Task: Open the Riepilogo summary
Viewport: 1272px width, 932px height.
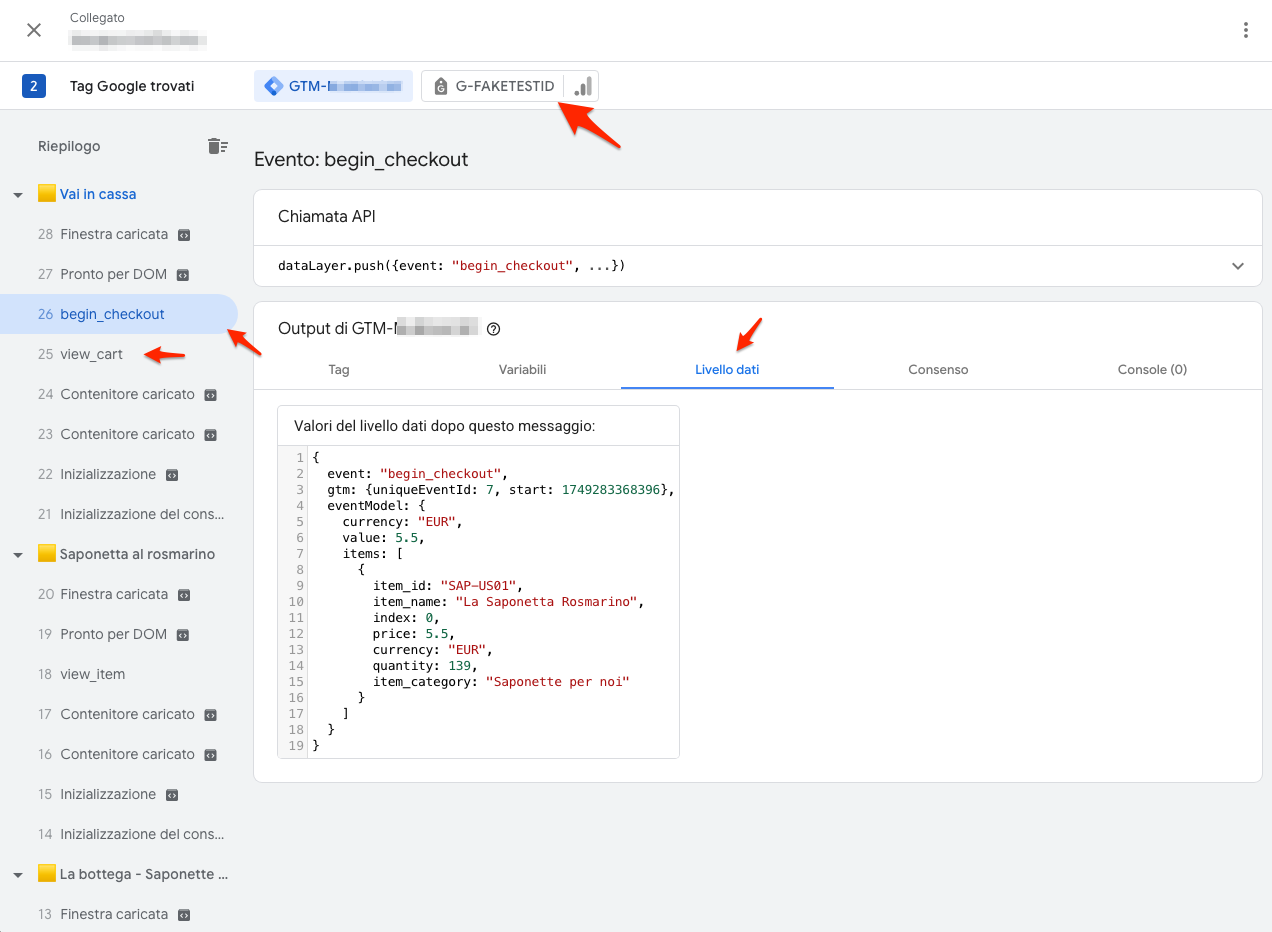Action: pyautogui.click(x=69, y=146)
